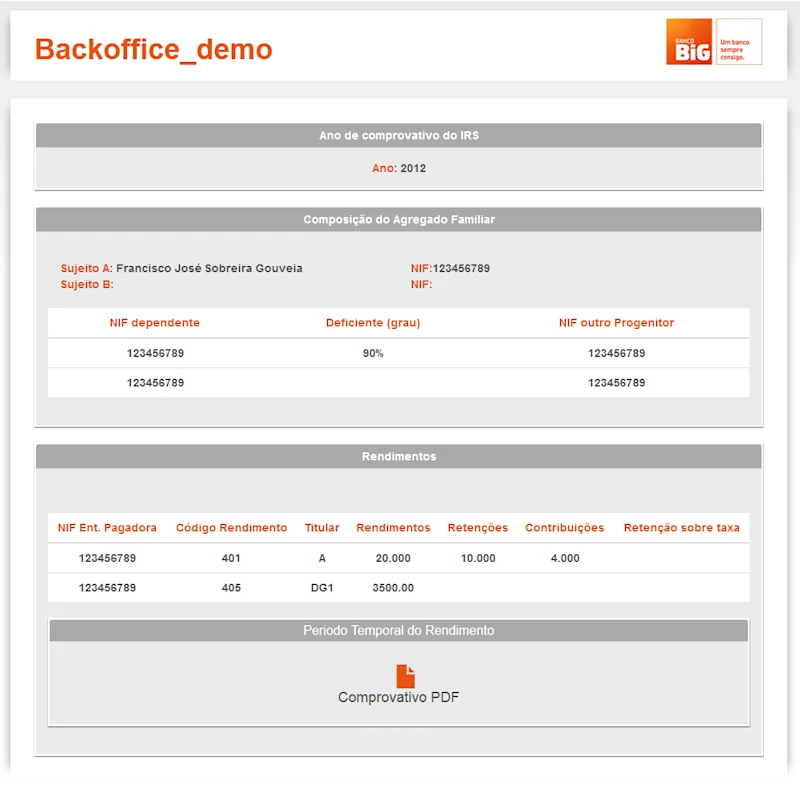This screenshot has height=787, width=800.
Task: Click the Composição do Agregado Familiar header
Action: coord(398,219)
